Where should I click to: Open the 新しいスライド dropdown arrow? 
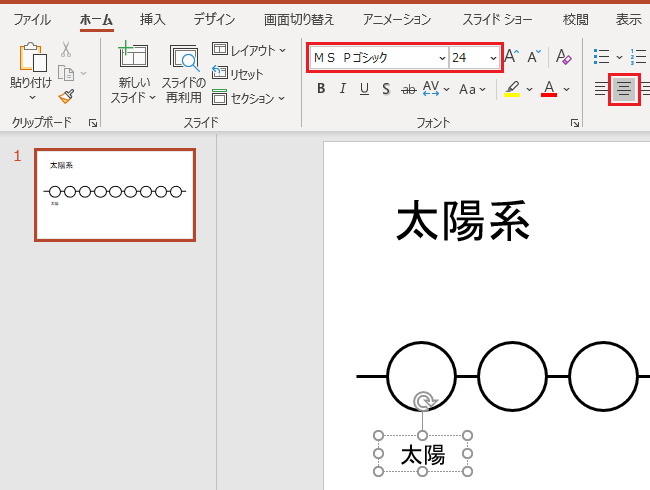coord(152,98)
